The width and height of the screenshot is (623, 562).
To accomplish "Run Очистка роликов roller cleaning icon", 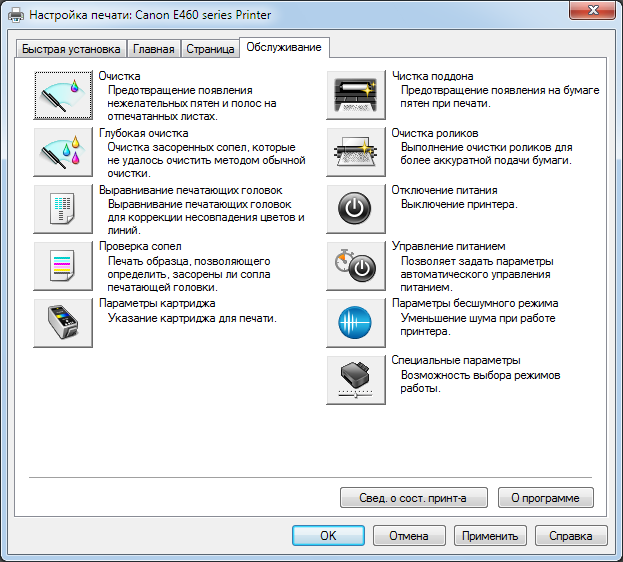I will pos(356,152).
